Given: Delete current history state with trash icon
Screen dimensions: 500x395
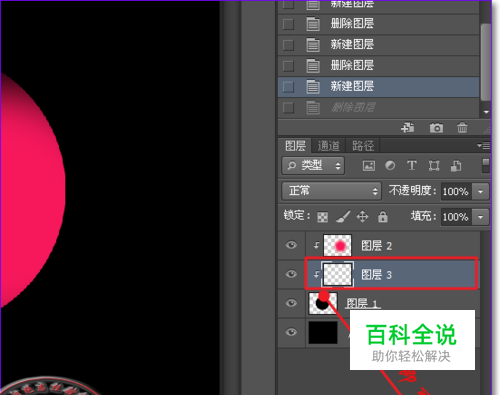Looking at the screenshot, I should click(462, 128).
